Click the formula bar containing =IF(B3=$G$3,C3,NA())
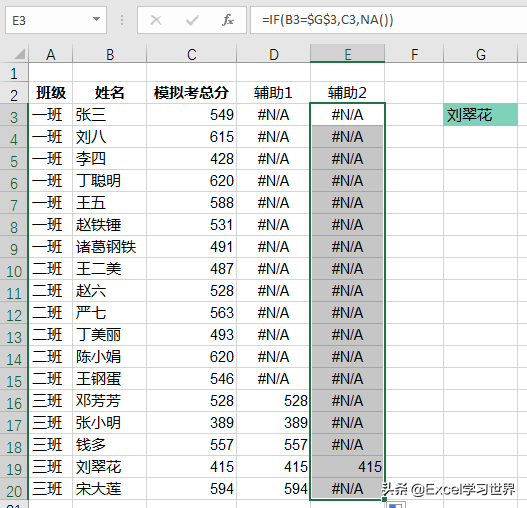 [388, 20]
